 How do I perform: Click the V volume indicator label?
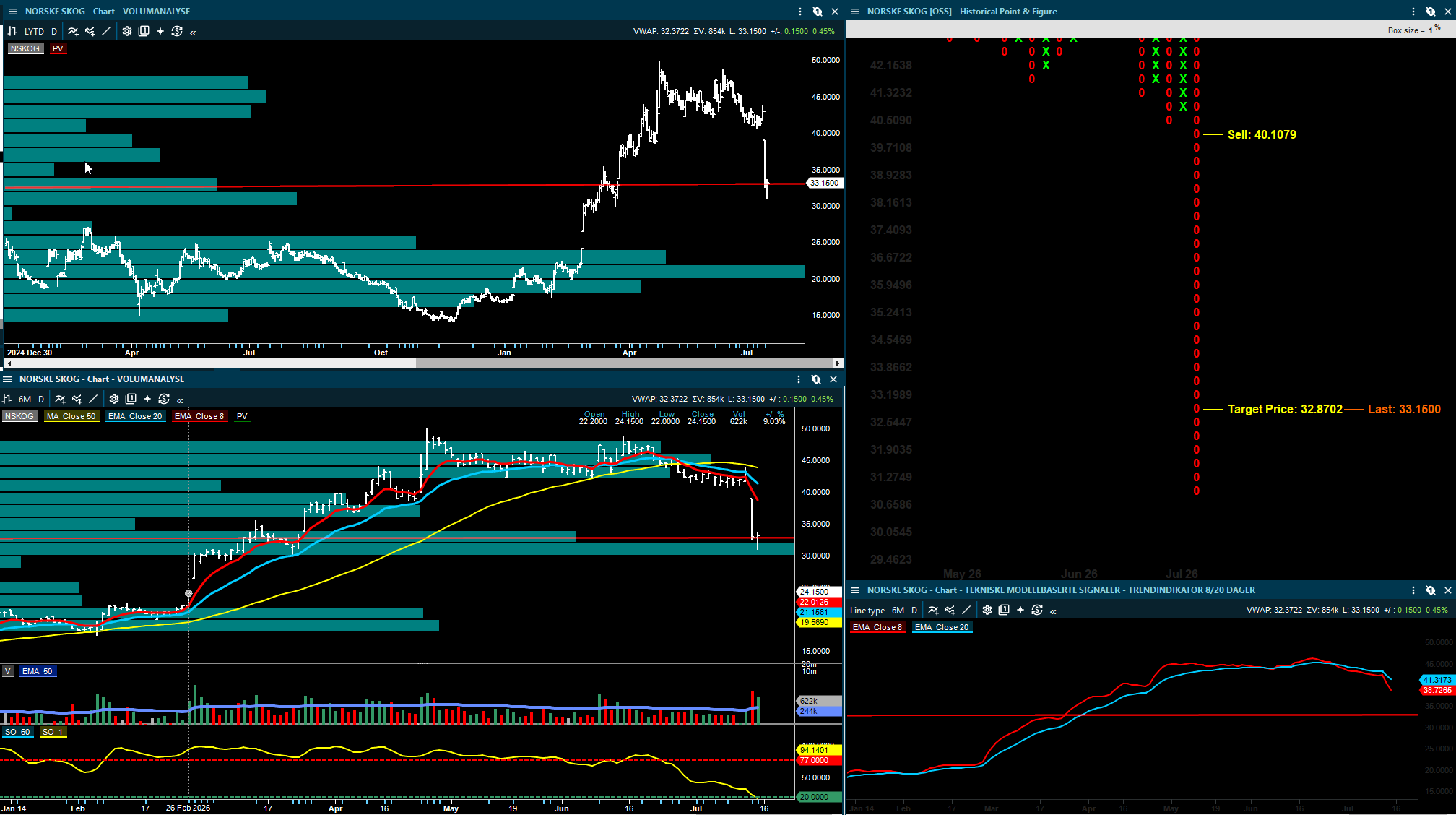click(x=8, y=671)
